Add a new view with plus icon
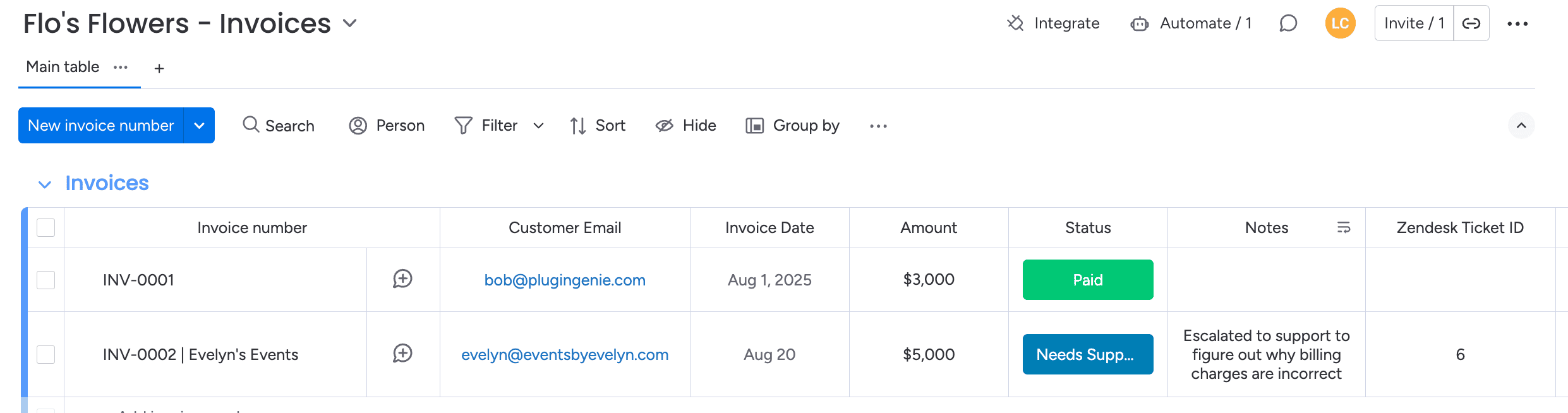Image resolution: width=1568 pixels, height=413 pixels. tap(159, 68)
